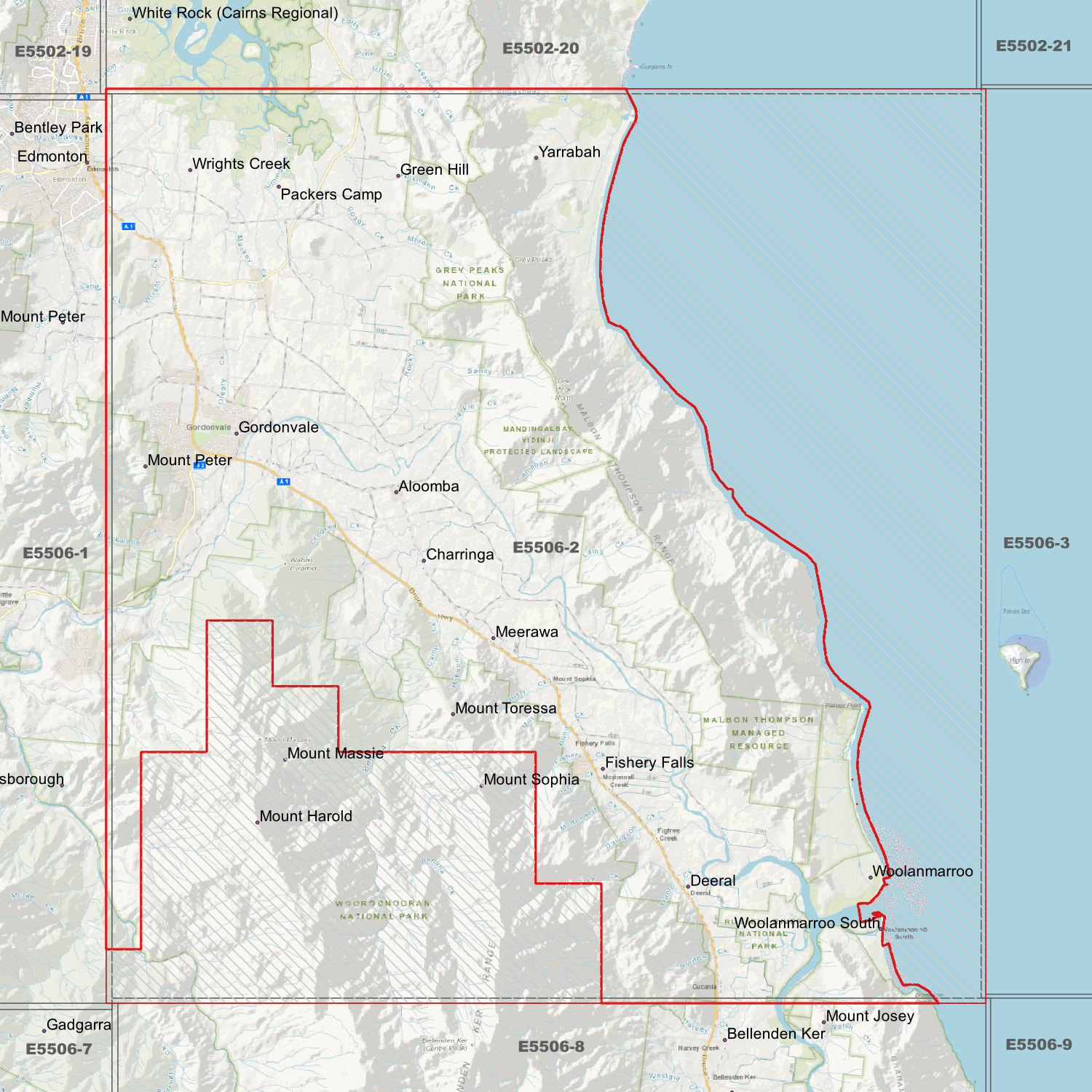1092x1092 pixels.
Task: Select the E5506-2 map sheet label
Action: pos(546,547)
